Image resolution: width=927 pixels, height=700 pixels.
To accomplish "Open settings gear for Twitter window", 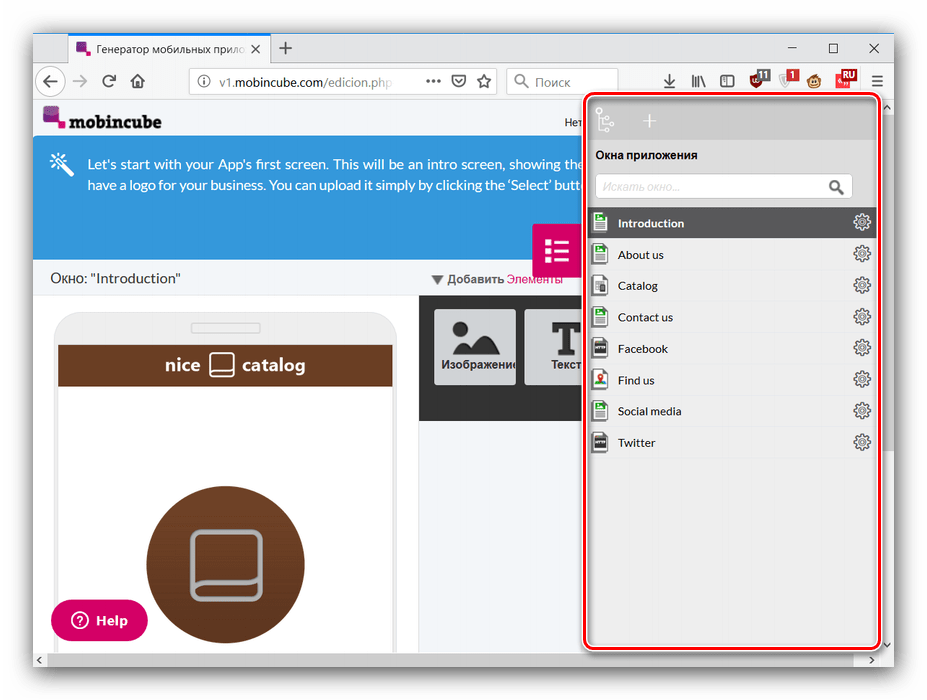I will tap(861, 442).
